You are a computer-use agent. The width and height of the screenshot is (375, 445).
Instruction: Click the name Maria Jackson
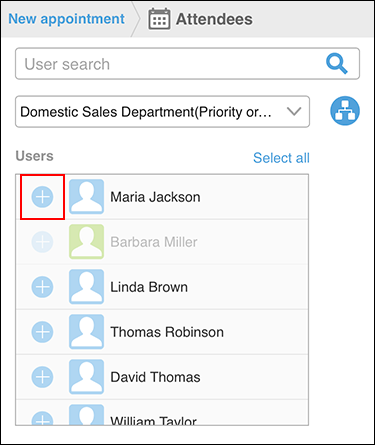tap(155, 197)
